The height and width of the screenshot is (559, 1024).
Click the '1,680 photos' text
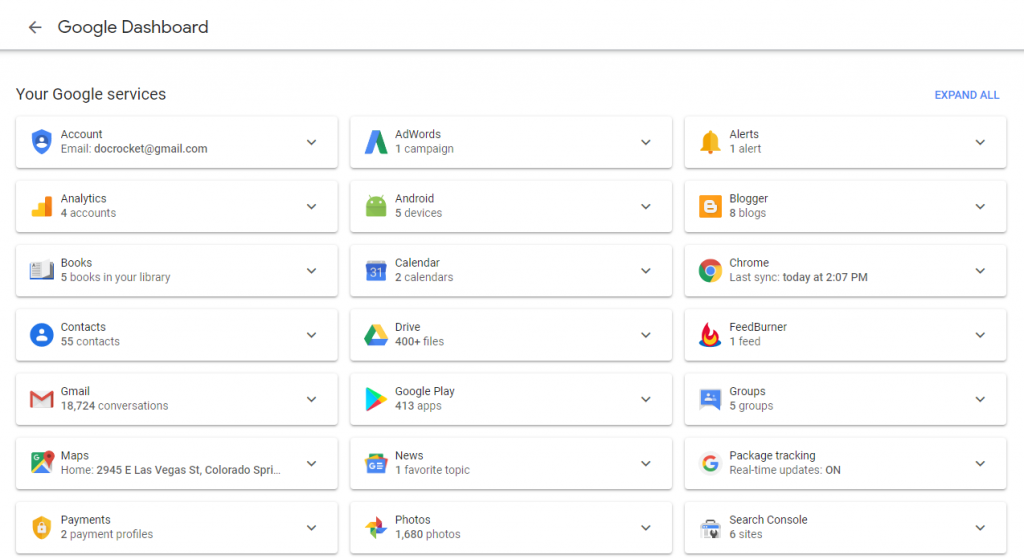coord(427,534)
